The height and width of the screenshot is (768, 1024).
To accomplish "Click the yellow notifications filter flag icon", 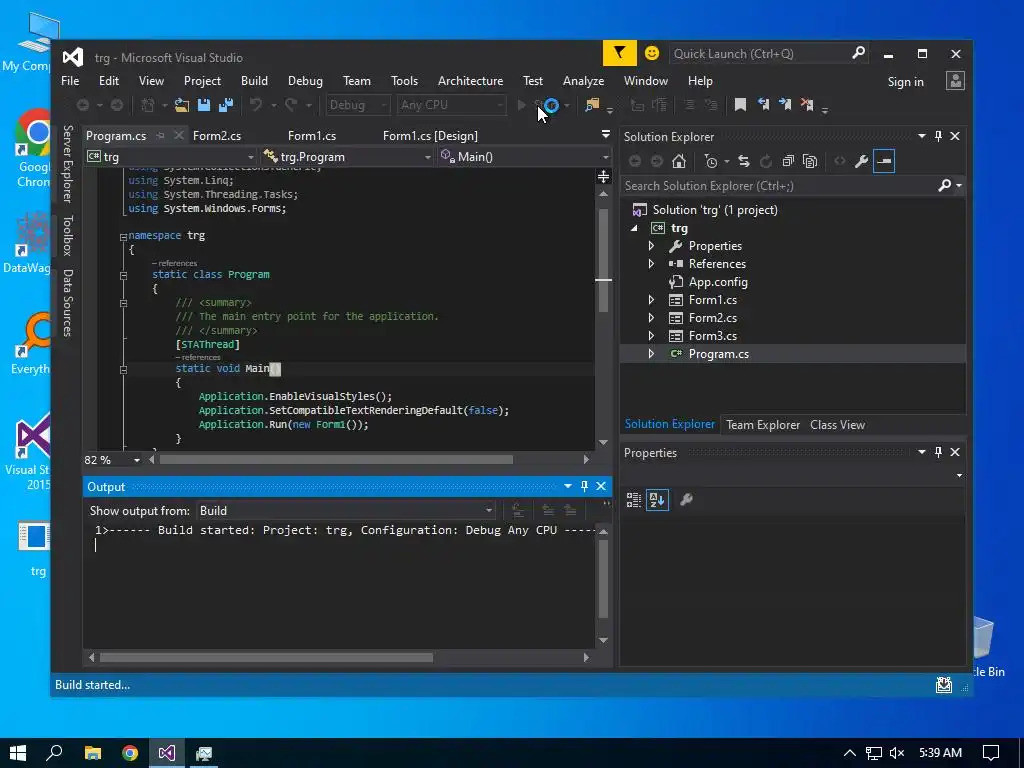I will point(619,54).
